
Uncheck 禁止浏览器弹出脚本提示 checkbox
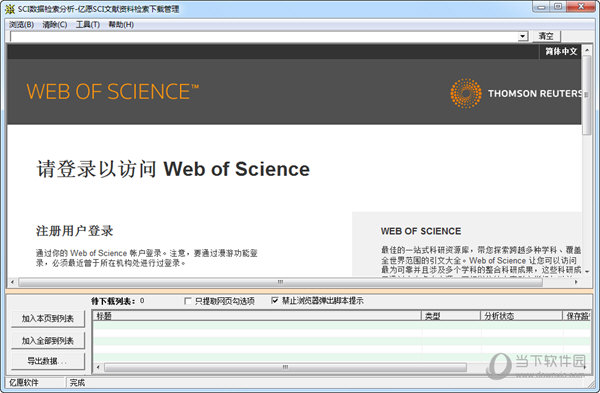click(274, 300)
